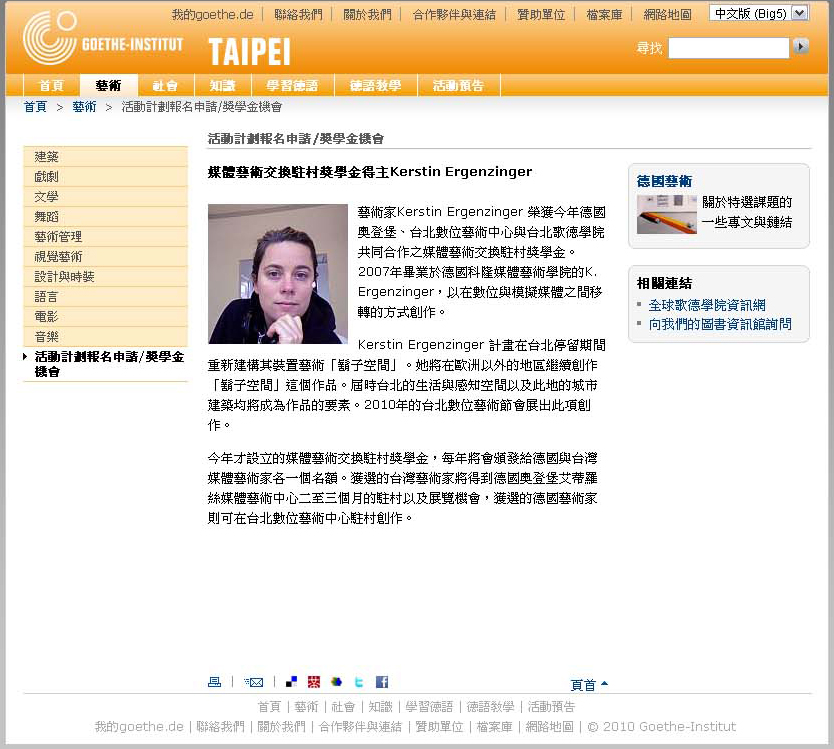Click footer 社會 link
The image size is (834, 749).
pos(343,707)
